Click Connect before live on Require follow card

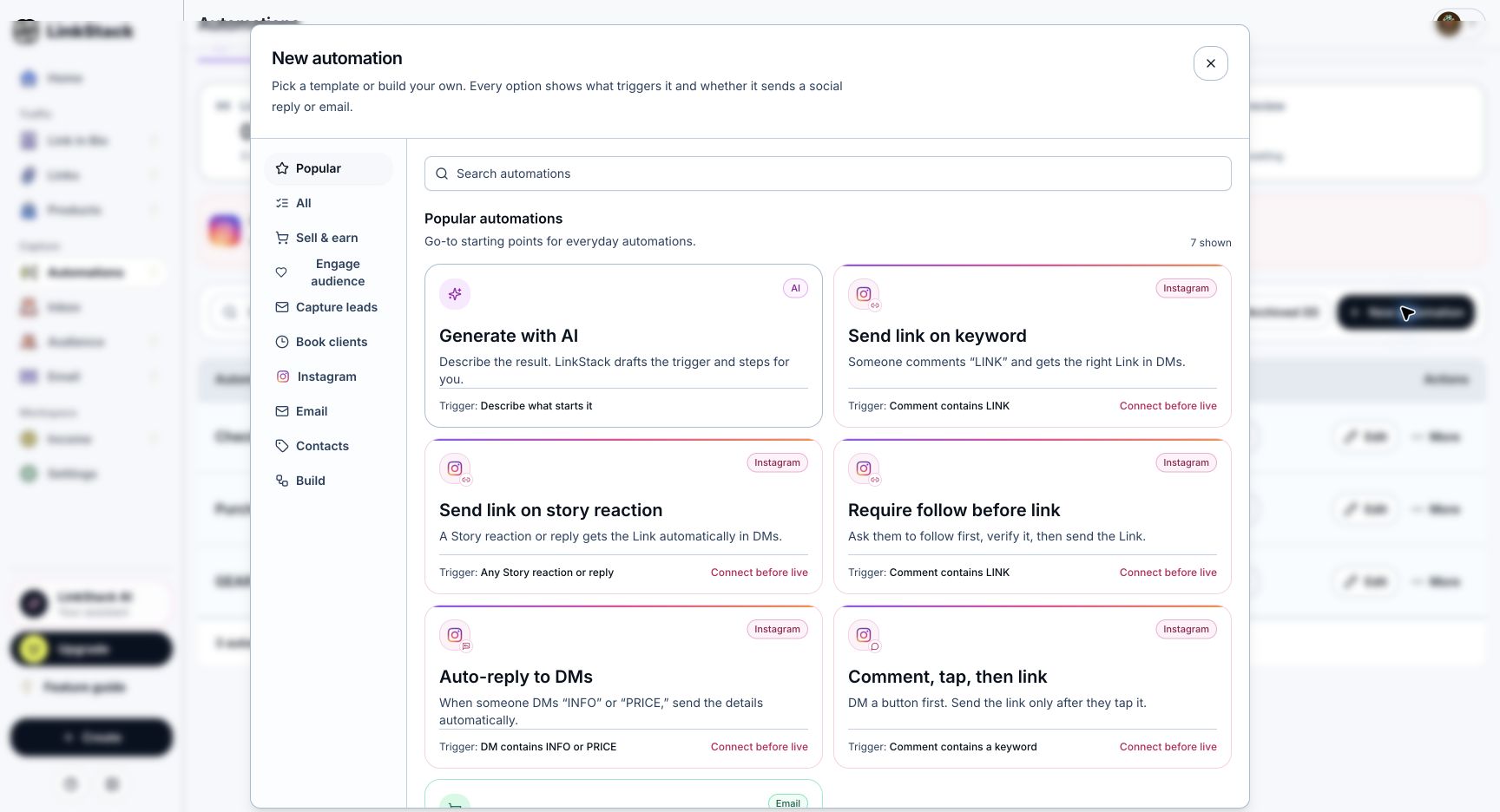pos(1168,573)
